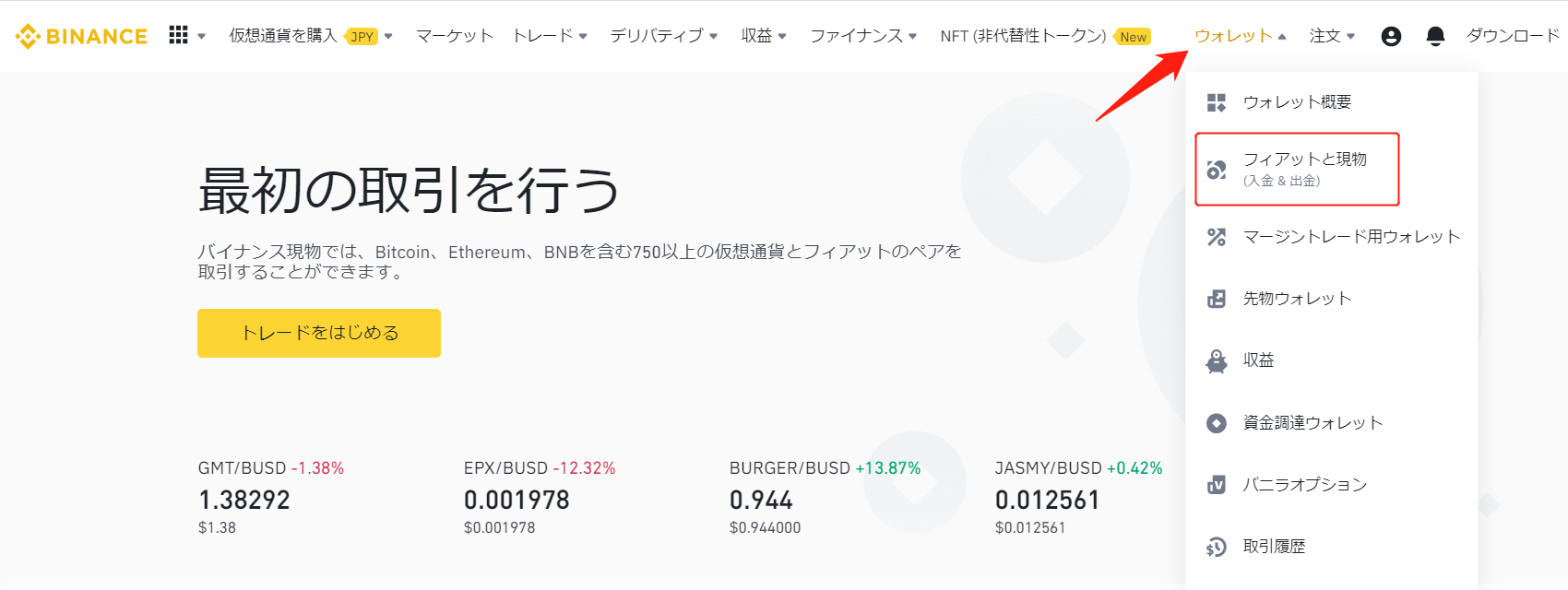Click the ダウンロード link
Image resolution: width=1568 pixels, height=590 pixels.
click(x=1513, y=36)
